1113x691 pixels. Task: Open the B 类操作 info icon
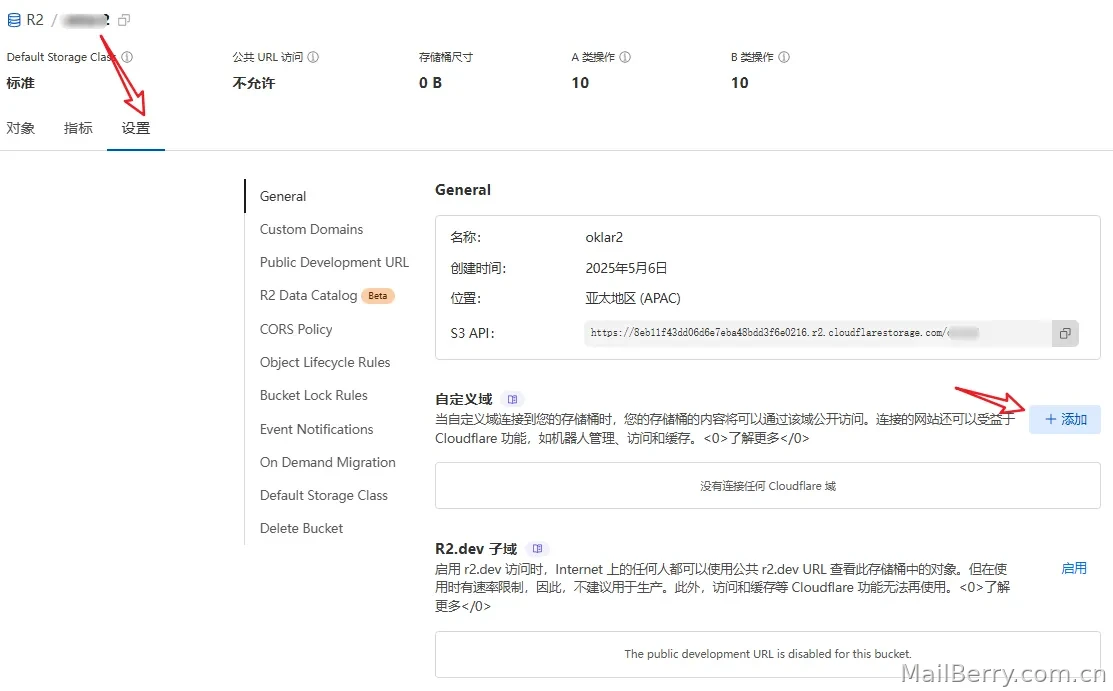784,57
